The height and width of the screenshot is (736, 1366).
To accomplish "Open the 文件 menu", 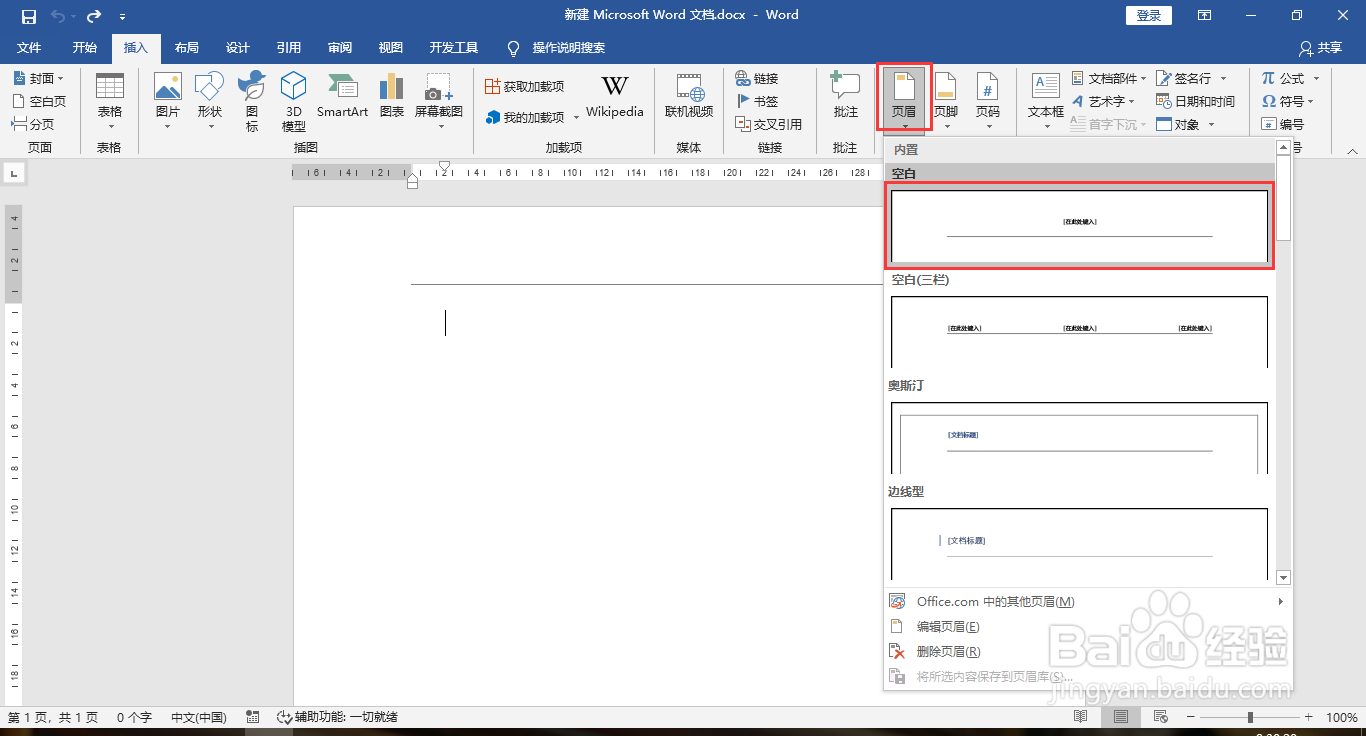I will coord(30,47).
